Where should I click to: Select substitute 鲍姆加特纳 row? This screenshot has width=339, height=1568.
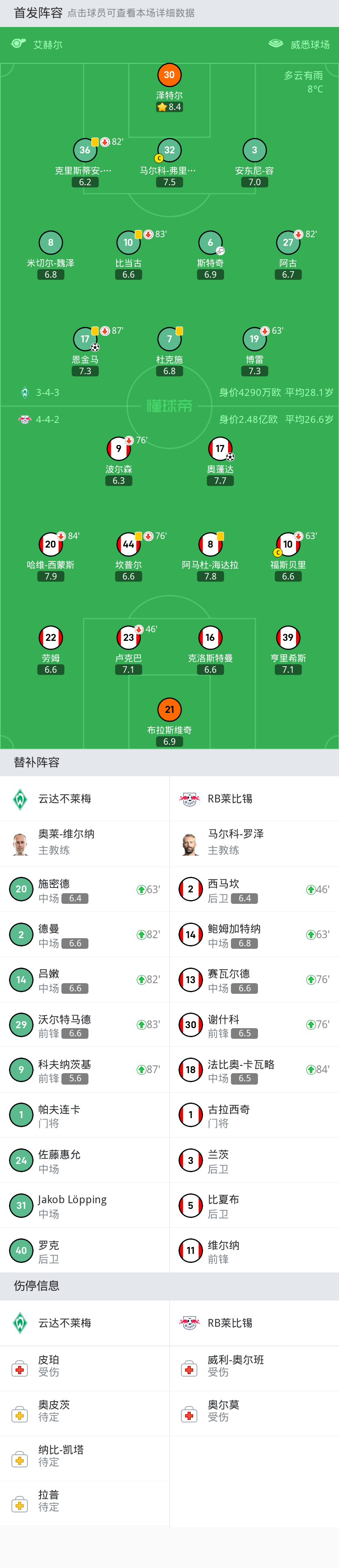(x=254, y=935)
